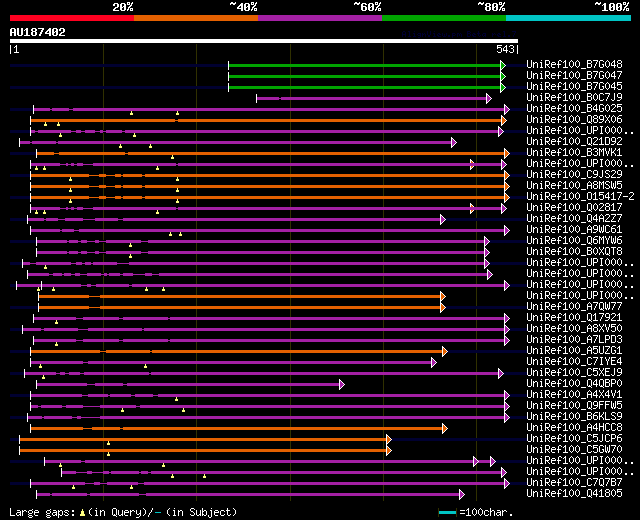The height and width of the screenshot is (520, 640).
Task: Open hit UniRef100_Q89X06
Action: [574, 119]
